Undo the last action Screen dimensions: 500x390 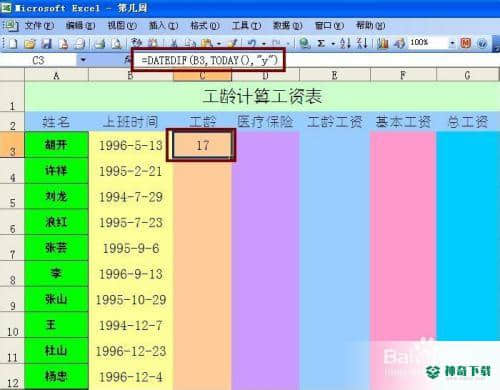coord(252,43)
